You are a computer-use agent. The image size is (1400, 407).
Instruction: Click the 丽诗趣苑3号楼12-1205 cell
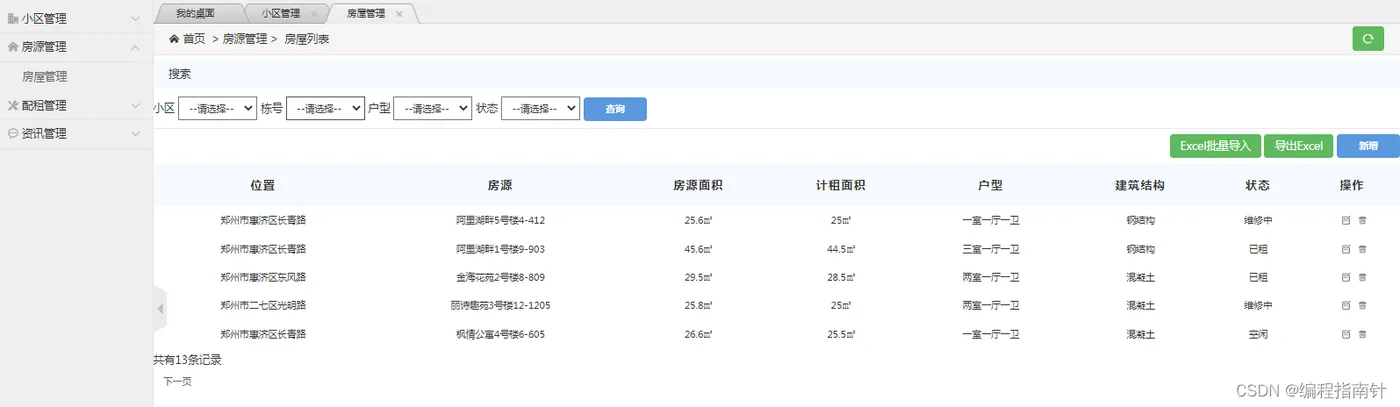tap(500, 305)
